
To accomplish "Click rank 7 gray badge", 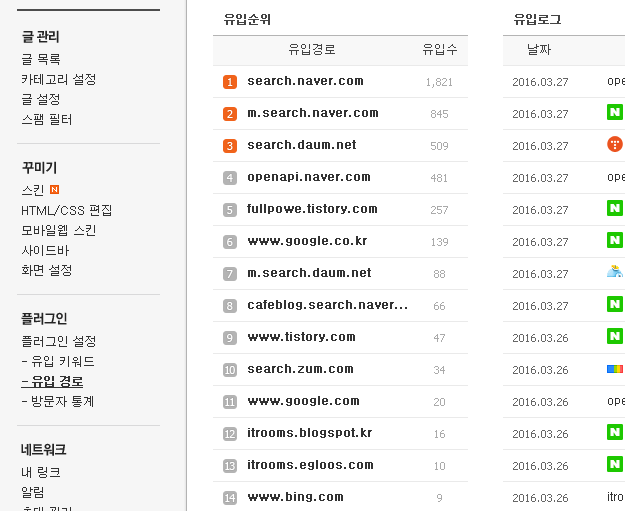I will 230,274.
